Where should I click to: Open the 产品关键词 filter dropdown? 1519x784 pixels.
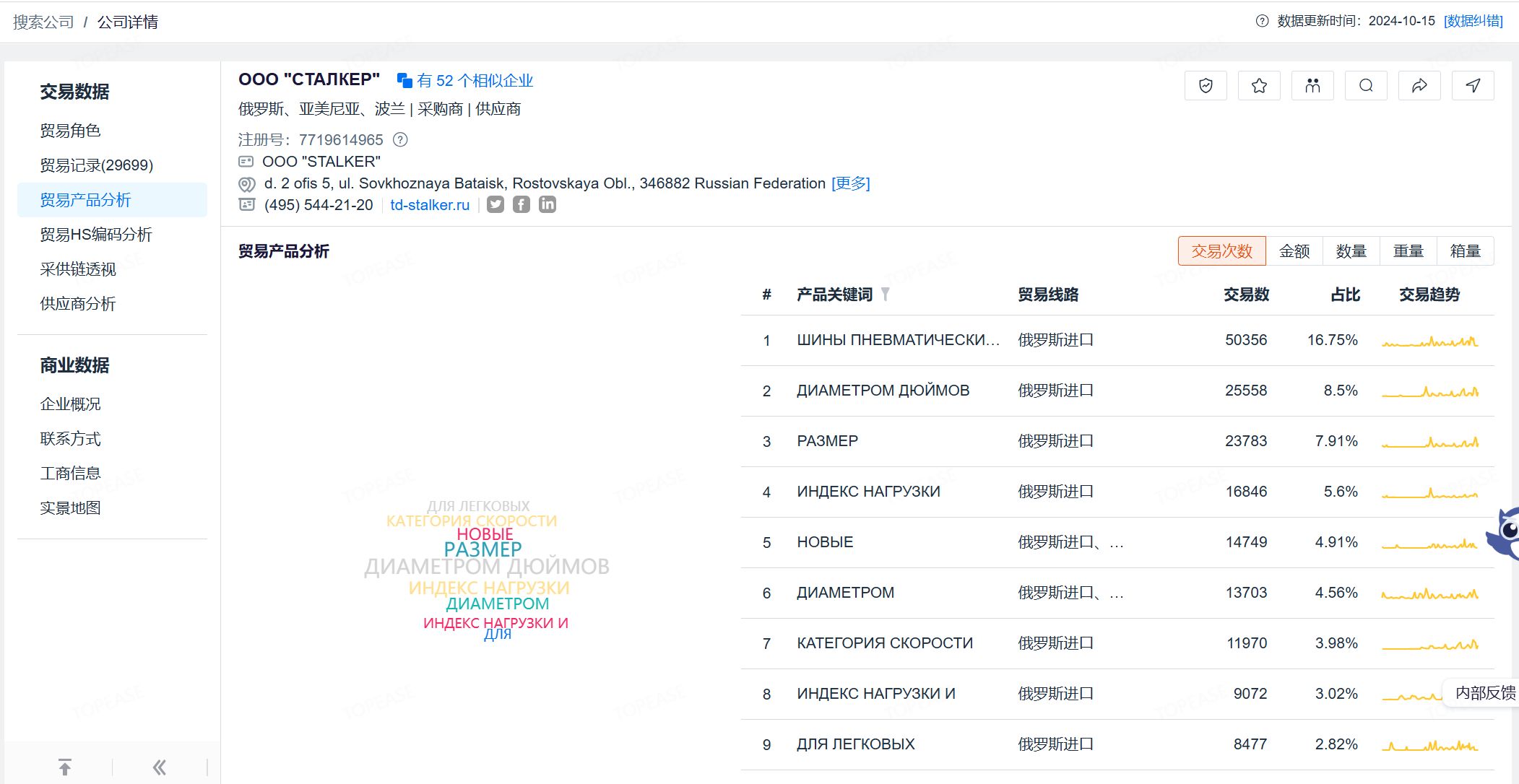tap(887, 295)
